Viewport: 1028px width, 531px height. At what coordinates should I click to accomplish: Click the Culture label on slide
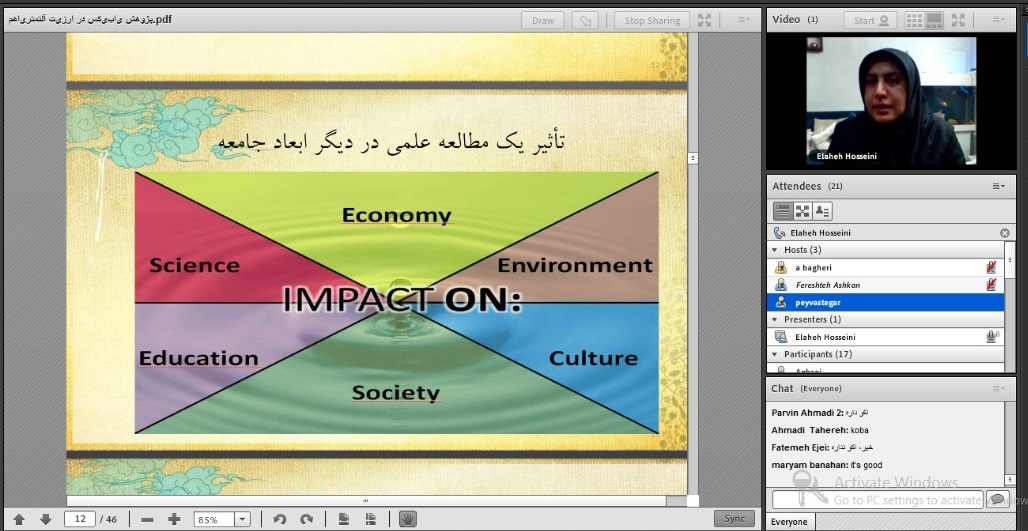point(593,358)
